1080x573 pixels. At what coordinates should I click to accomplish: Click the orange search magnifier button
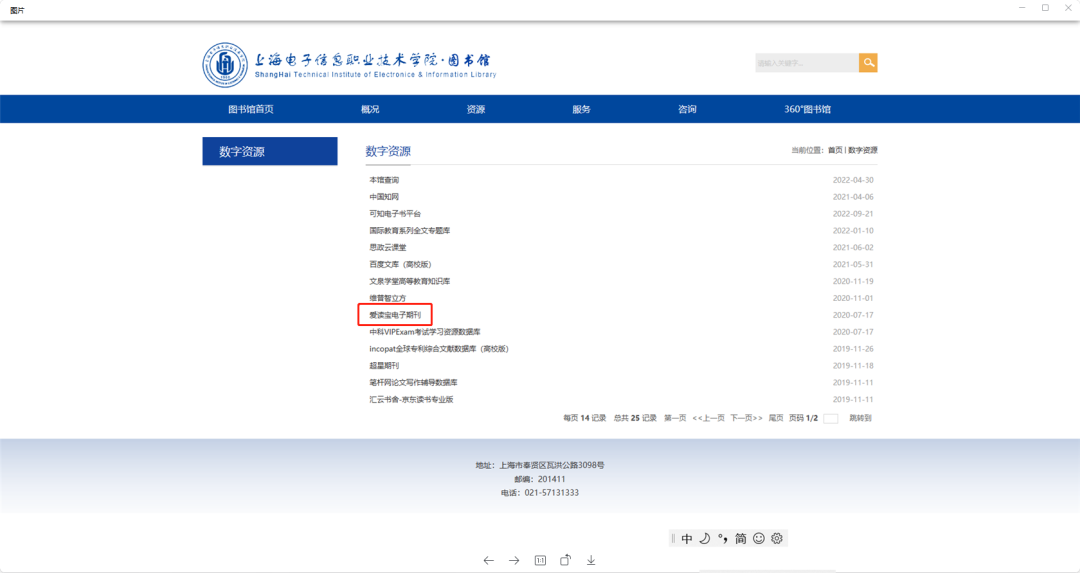[868, 63]
